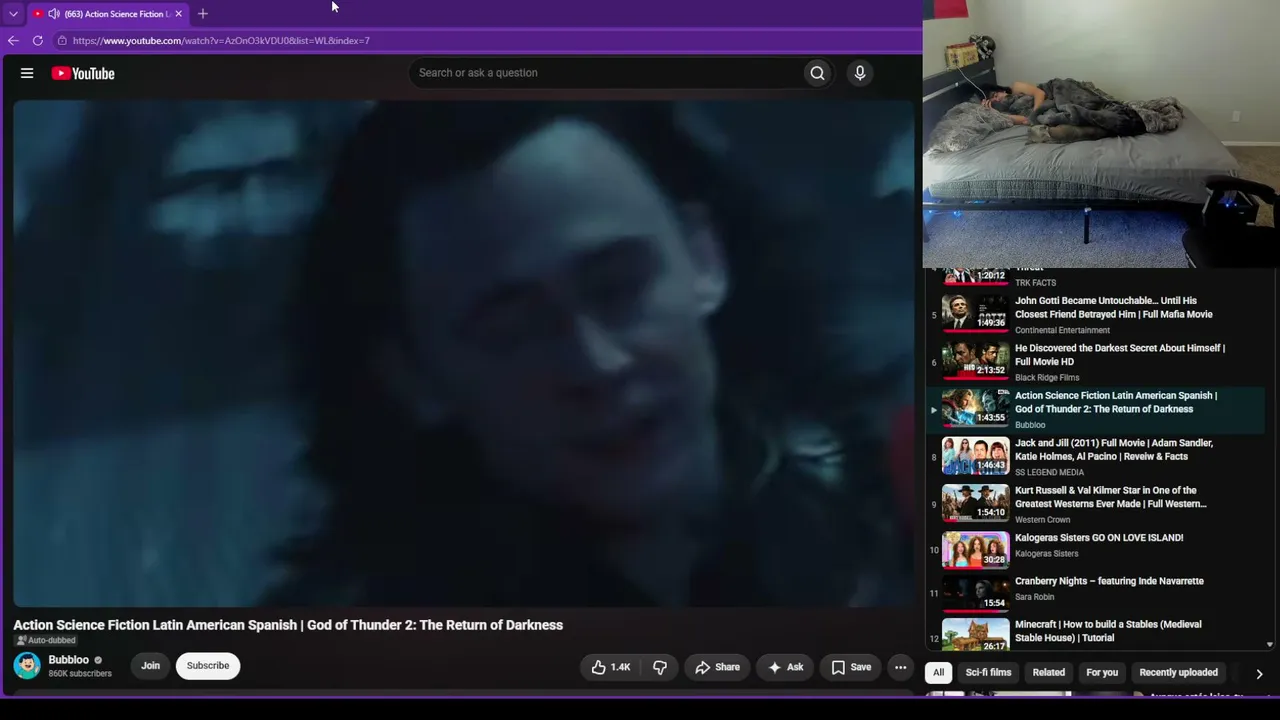Click 'TRK FACTS' channel text
Viewport: 1280px width, 720px height.
(1035, 283)
